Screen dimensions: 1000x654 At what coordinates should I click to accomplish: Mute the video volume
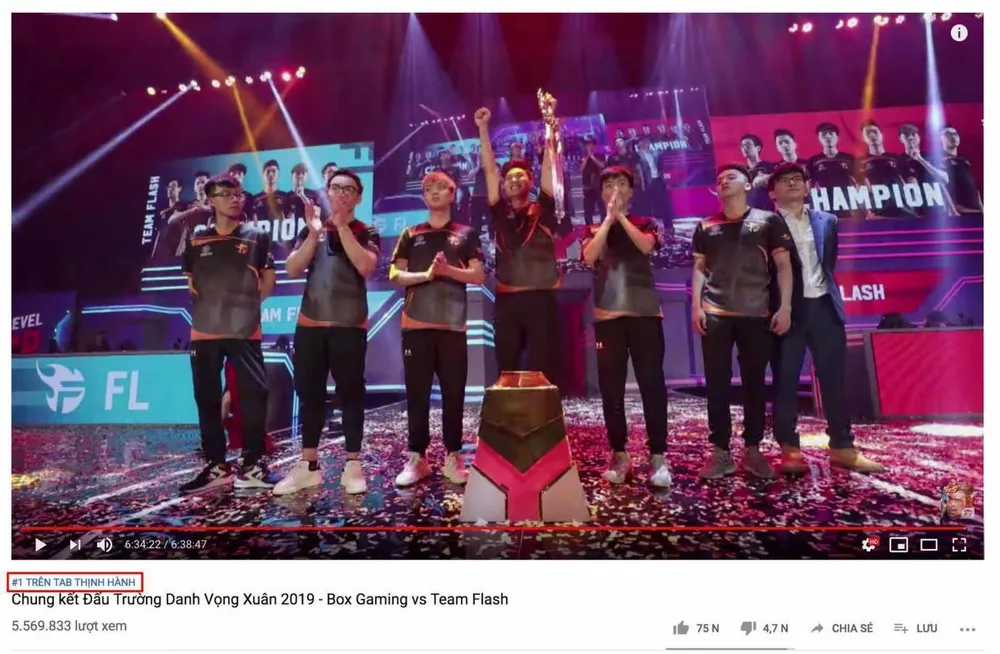tap(104, 544)
